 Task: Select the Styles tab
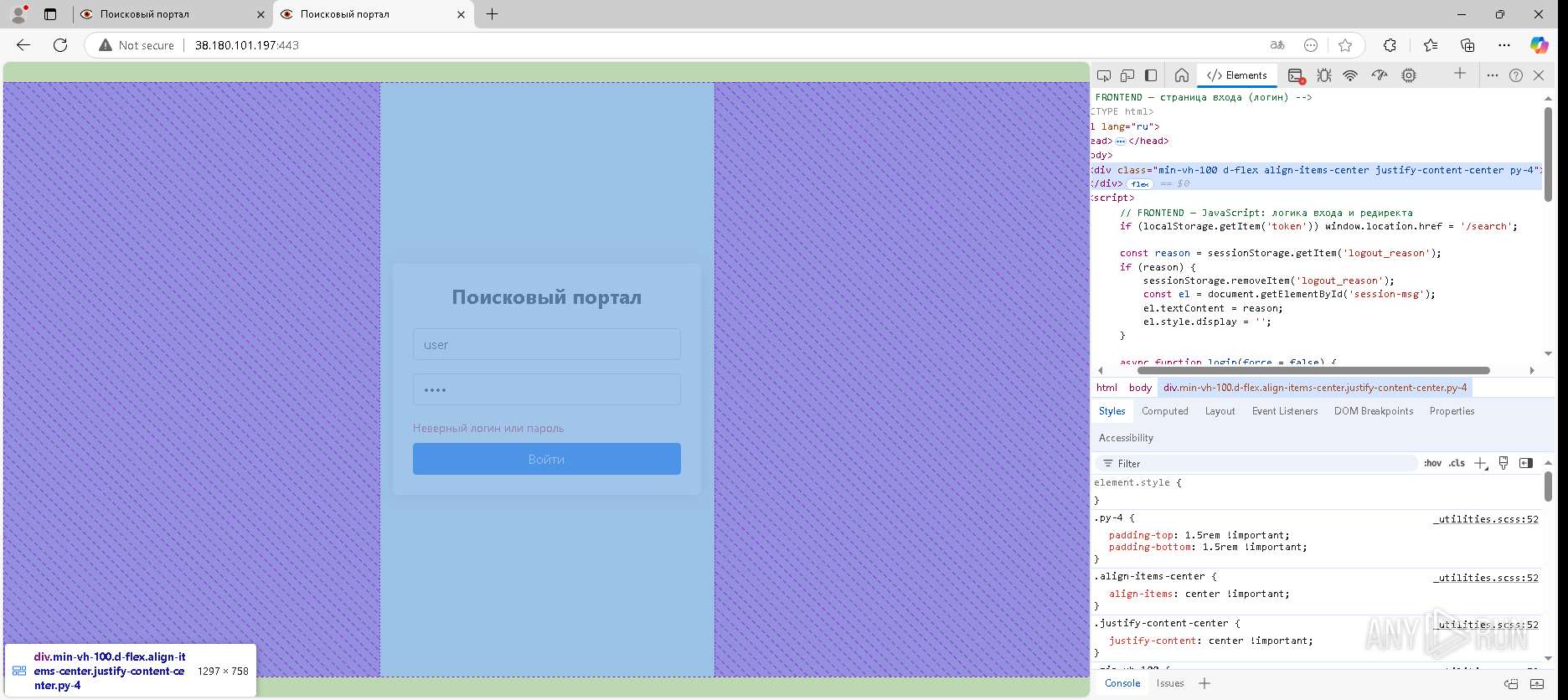1112,411
